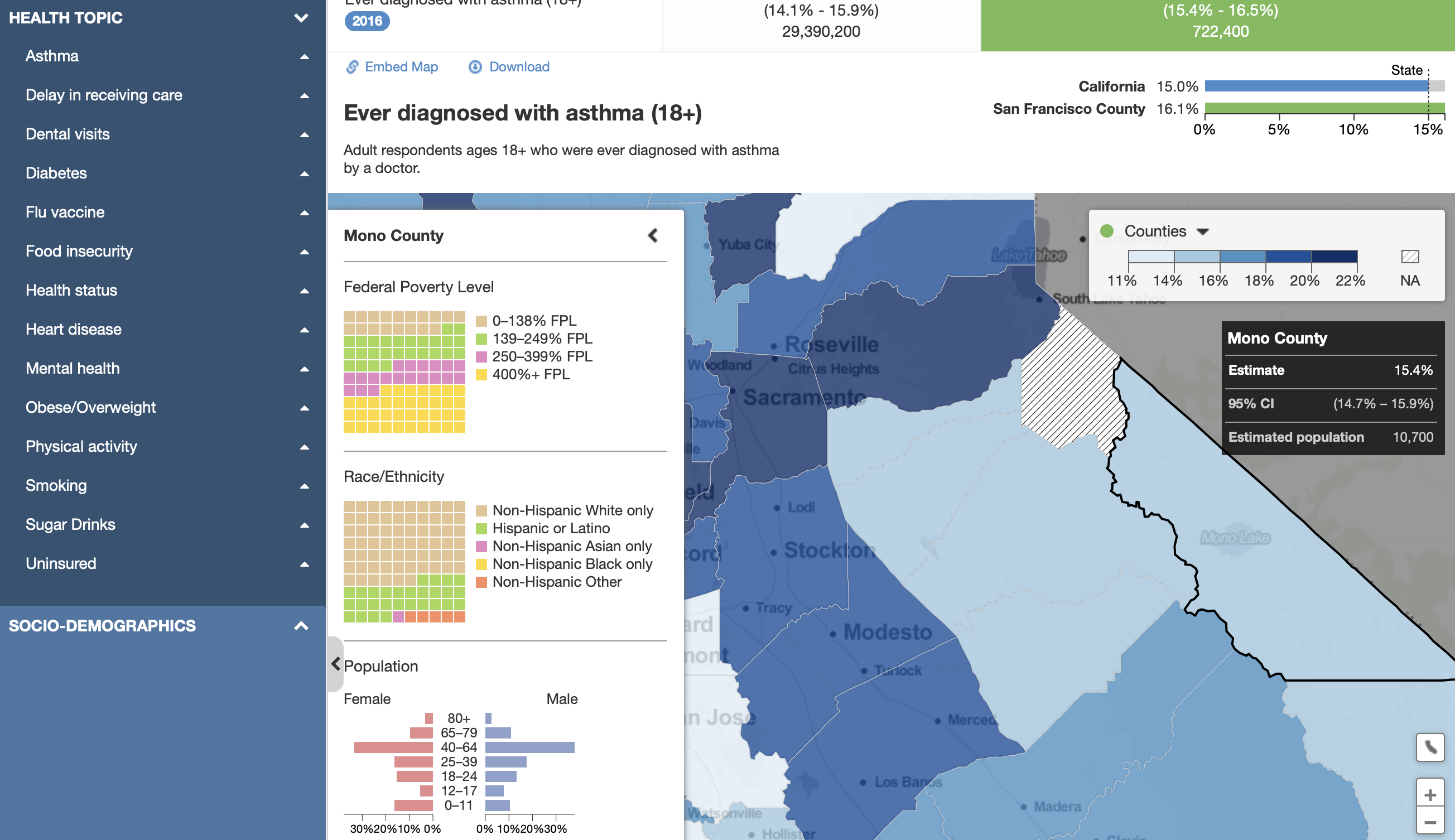Click the Download link
The width and height of the screenshot is (1455, 840).
(x=519, y=67)
